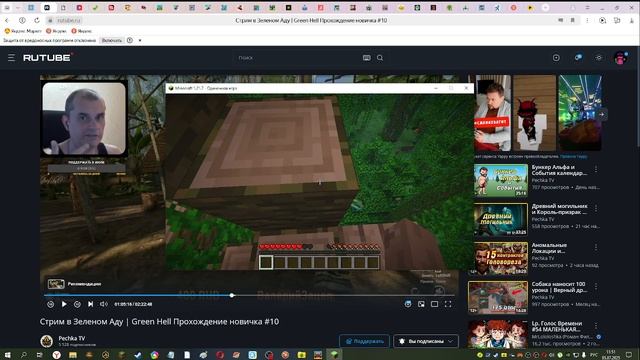Toggle theater mode in player

(435, 304)
